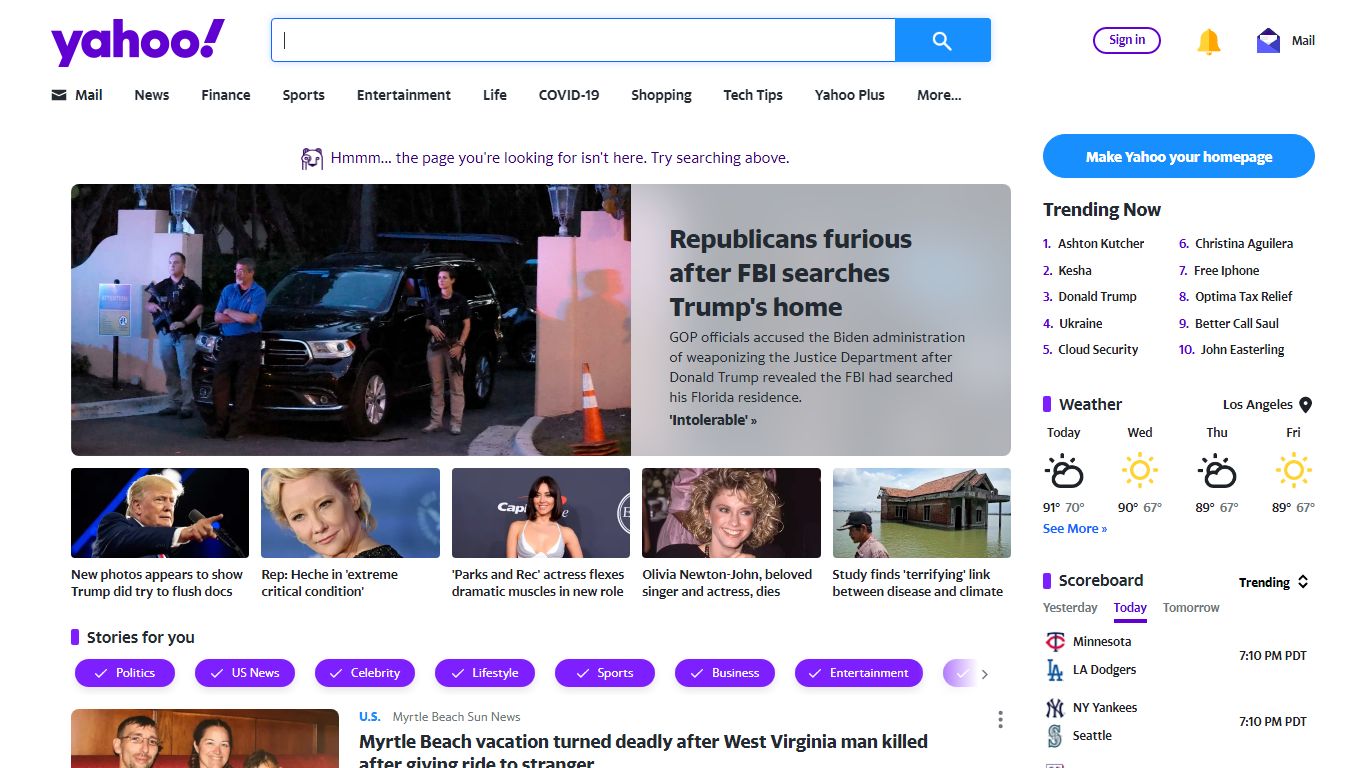
Task: Toggle the Celebrity topic chip
Action: [365, 673]
